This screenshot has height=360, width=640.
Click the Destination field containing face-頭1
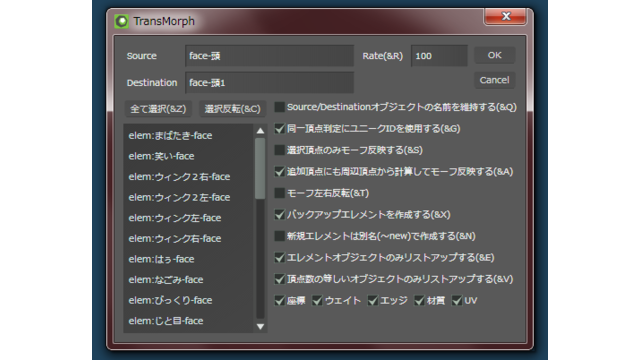pyautogui.click(x=269, y=83)
